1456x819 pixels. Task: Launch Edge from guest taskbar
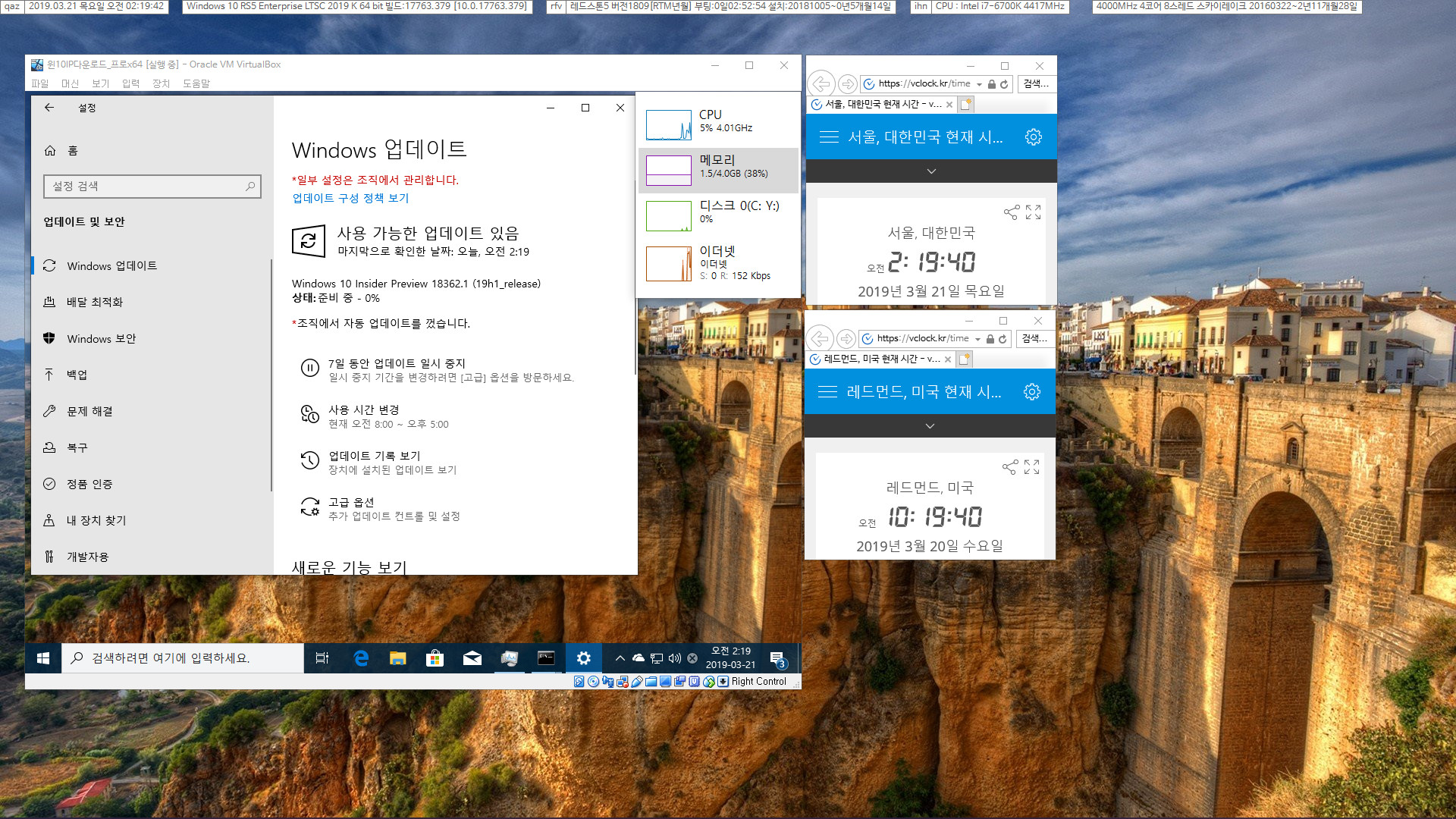click(361, 658)
